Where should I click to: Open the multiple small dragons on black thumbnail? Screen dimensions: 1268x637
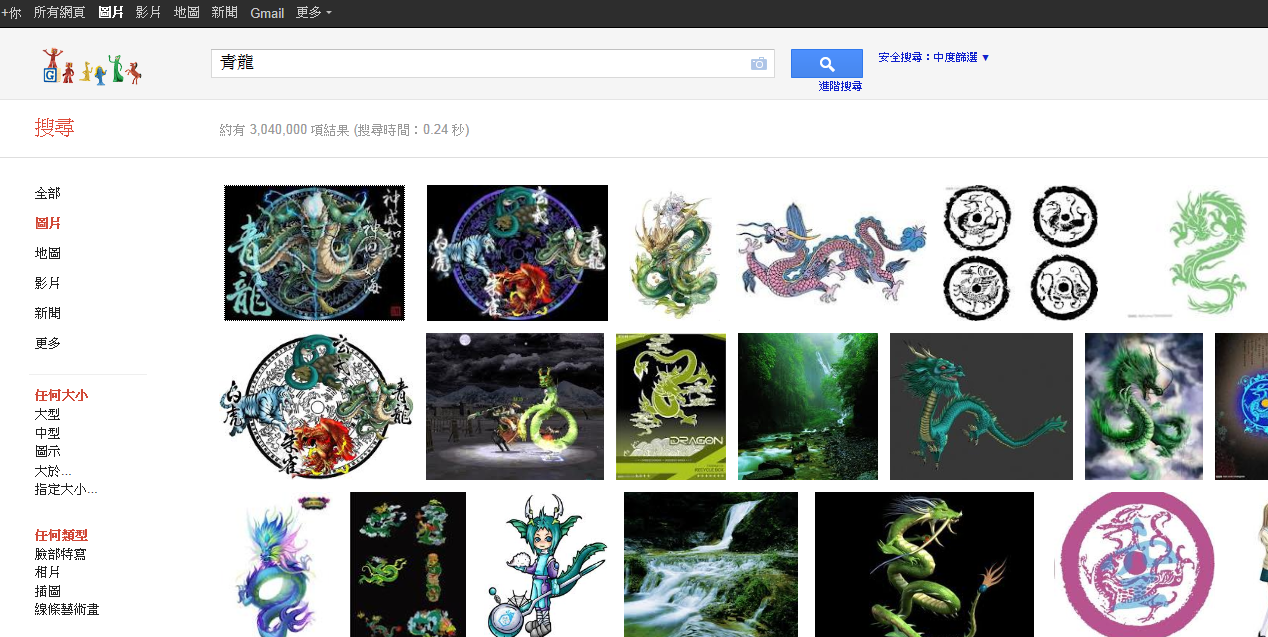408,565
